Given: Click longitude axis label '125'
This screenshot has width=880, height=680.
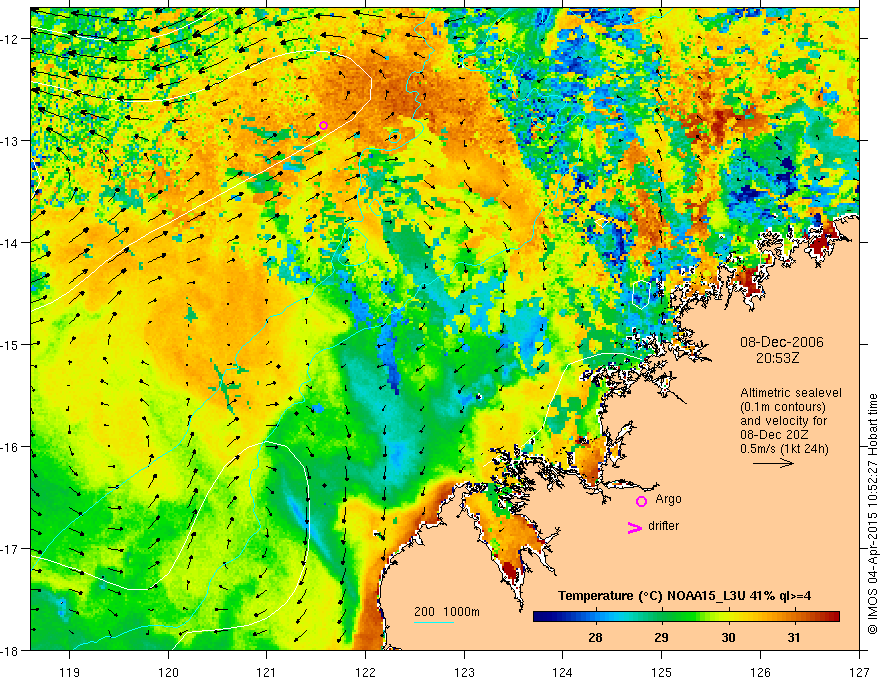Looking at the screenshot, I should click(662, 672).
